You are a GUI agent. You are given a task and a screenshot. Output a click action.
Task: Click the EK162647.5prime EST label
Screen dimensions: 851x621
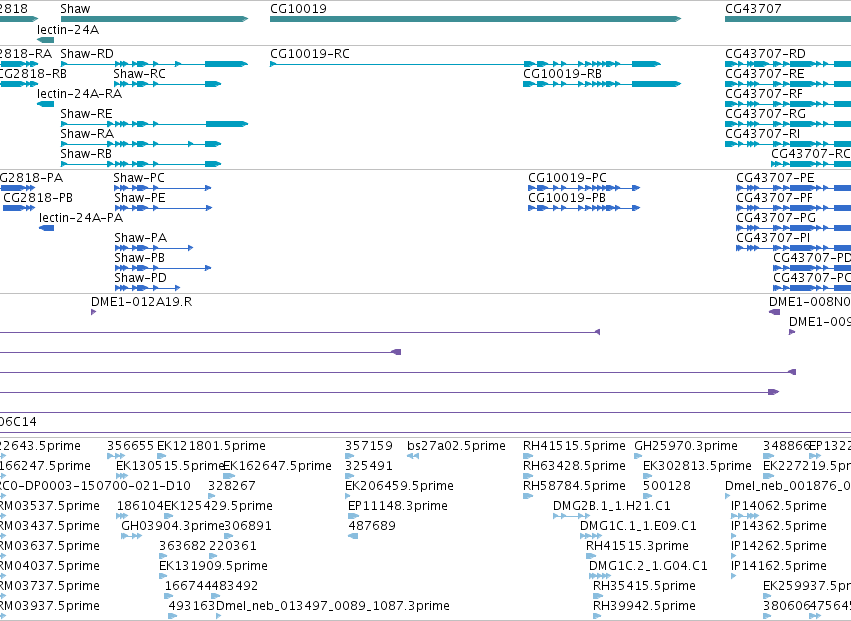tap(277, 466)
